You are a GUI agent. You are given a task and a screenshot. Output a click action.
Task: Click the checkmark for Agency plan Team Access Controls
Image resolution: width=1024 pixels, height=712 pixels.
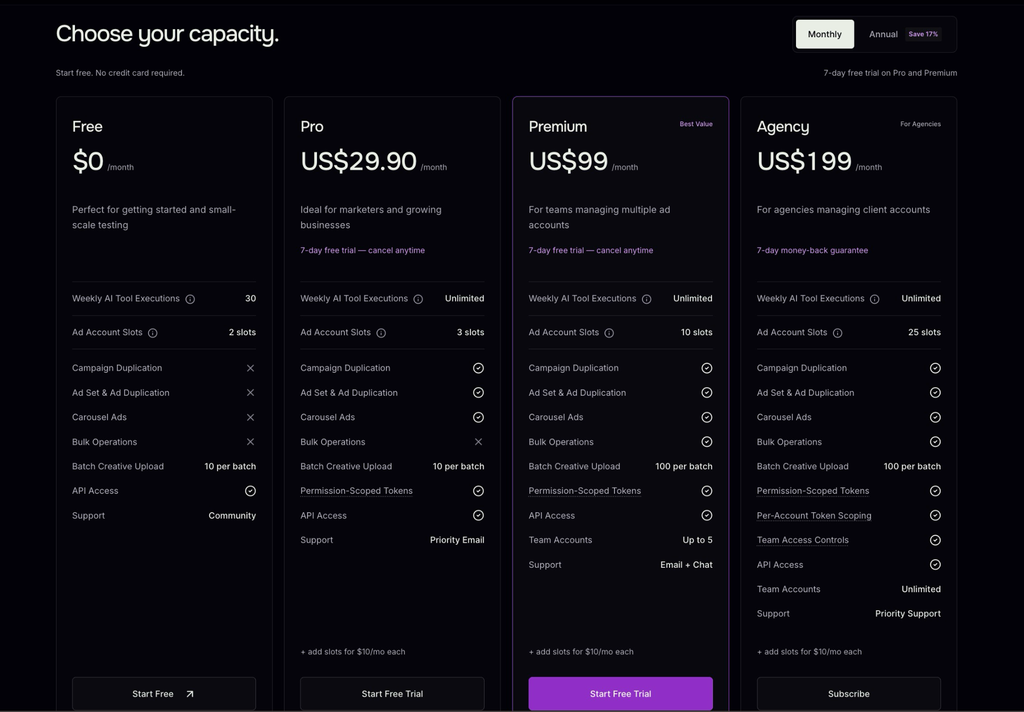point(935,540)
